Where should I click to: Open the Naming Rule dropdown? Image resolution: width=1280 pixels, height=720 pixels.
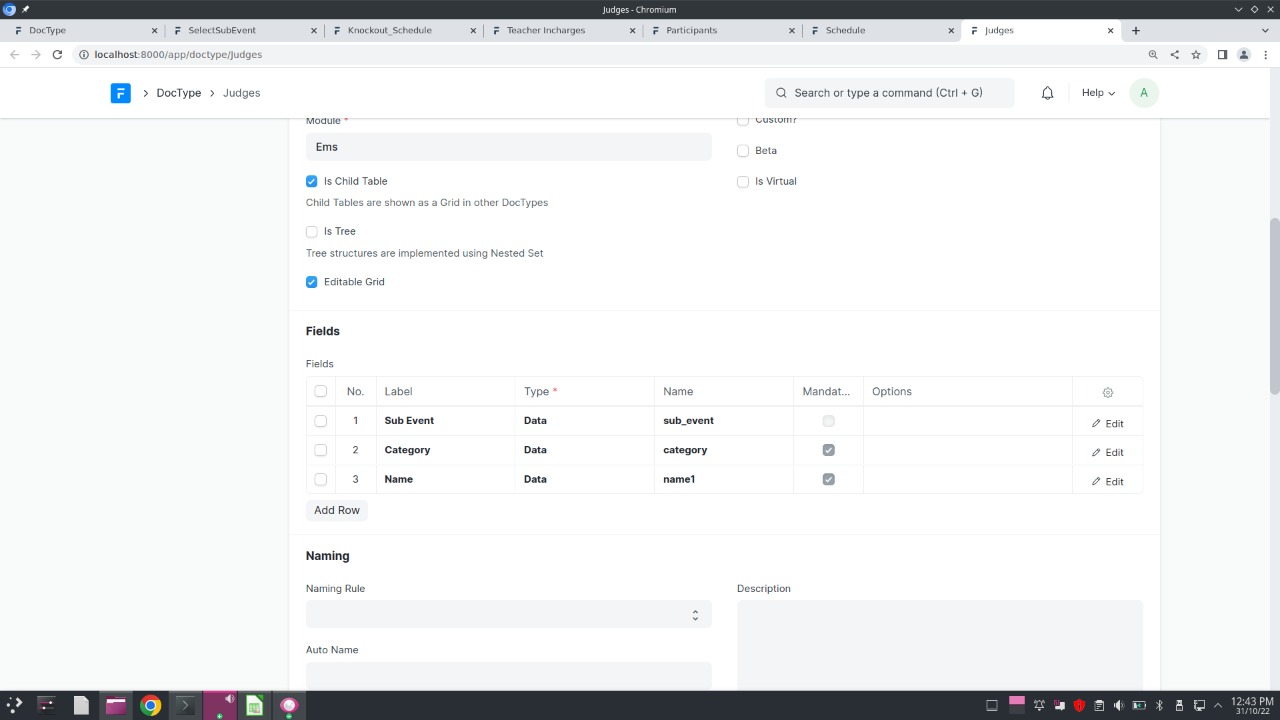(508, 614)
